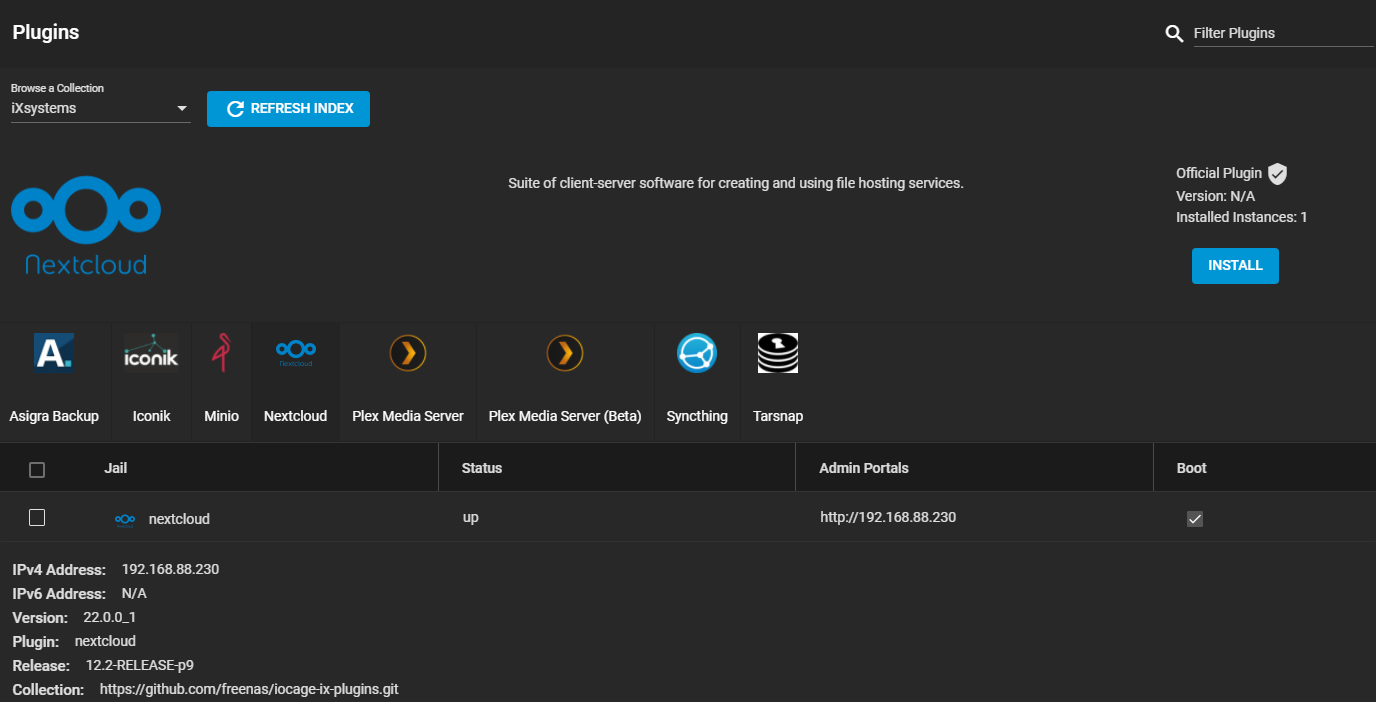Click the Nextcloud plugin tile label
The height and width of the screenshot is (702, 1376).
click(x=295, y=416)
